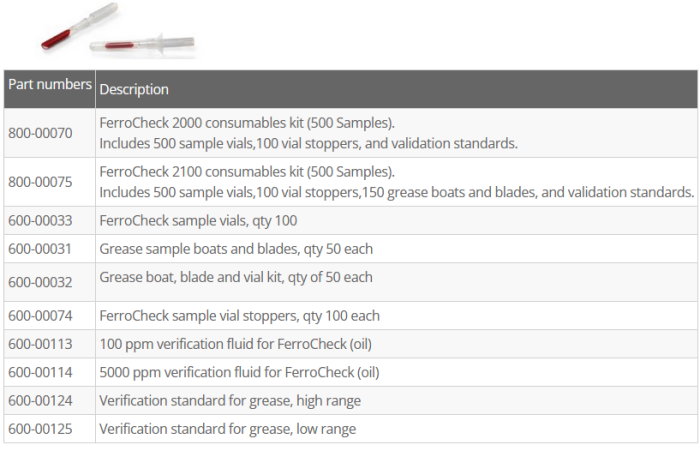Select part number 600-00113
Screen dimensions: 700x451
tap(40, 344)
